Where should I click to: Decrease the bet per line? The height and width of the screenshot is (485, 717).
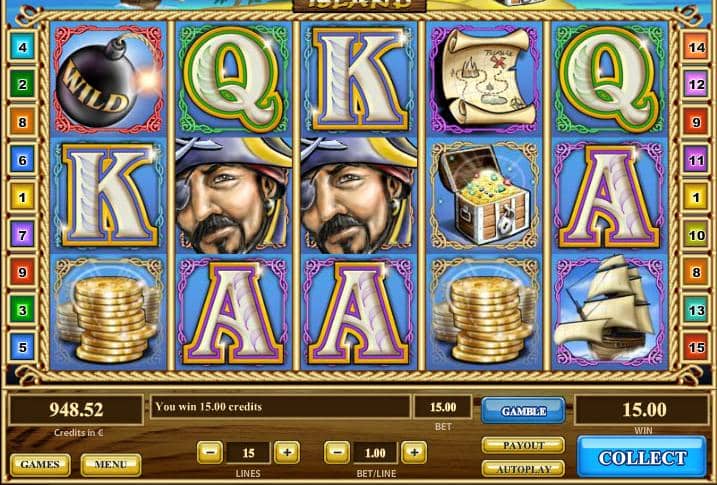[x=337, y=452]
